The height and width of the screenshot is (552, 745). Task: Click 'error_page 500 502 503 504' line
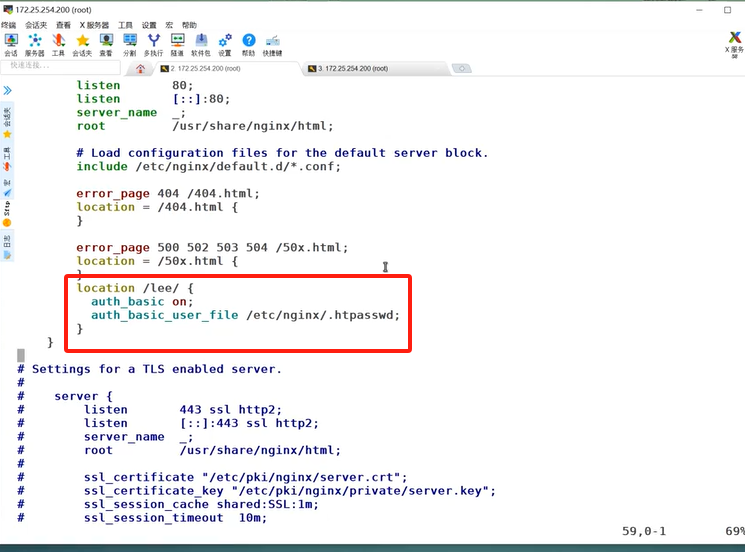tap(212, 247)
